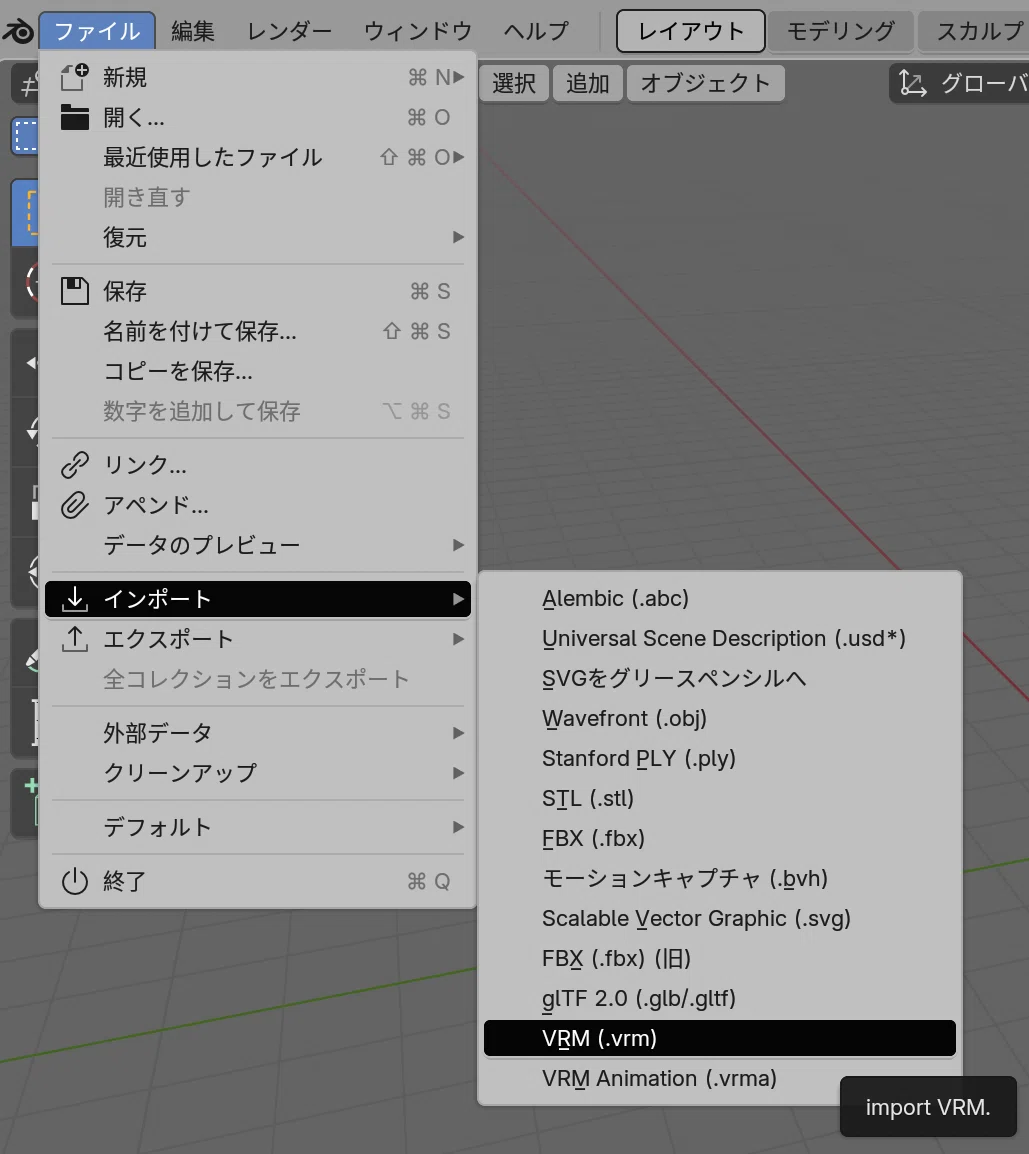Viewport: 1029px width, 1154px height.
Task: Click the folder icon beside 開く
Action: pos(74,117)
